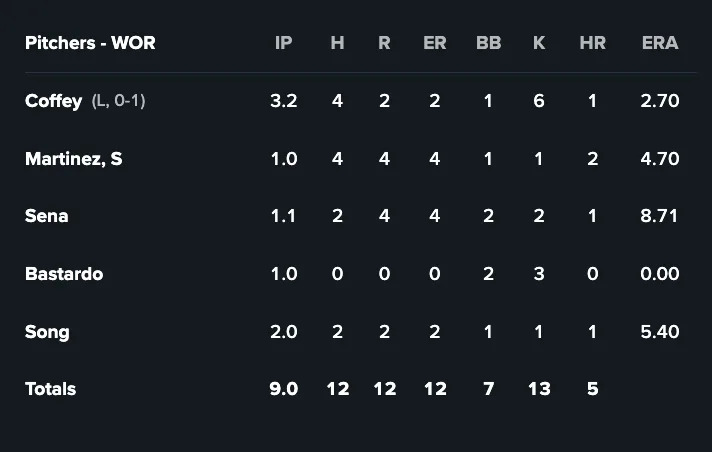Open pitcher Coffey's player page
Screen dimensions: 712x452
click(53, 101)
